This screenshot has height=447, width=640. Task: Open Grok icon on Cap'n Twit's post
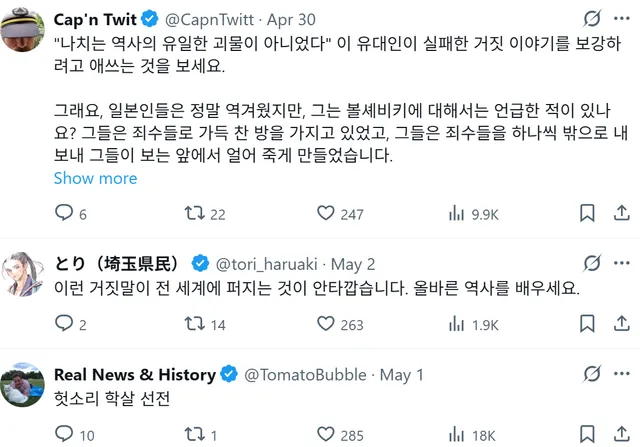pyautogui.click(x=591, y=19)
